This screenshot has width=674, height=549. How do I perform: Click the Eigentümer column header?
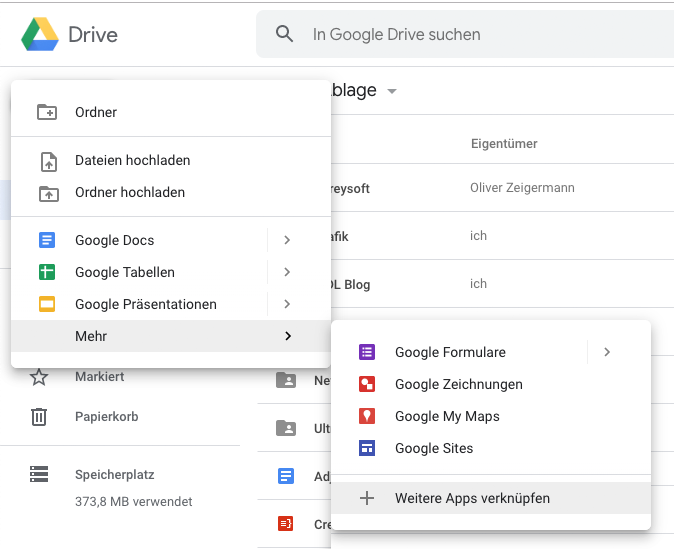tap(504, 144)
